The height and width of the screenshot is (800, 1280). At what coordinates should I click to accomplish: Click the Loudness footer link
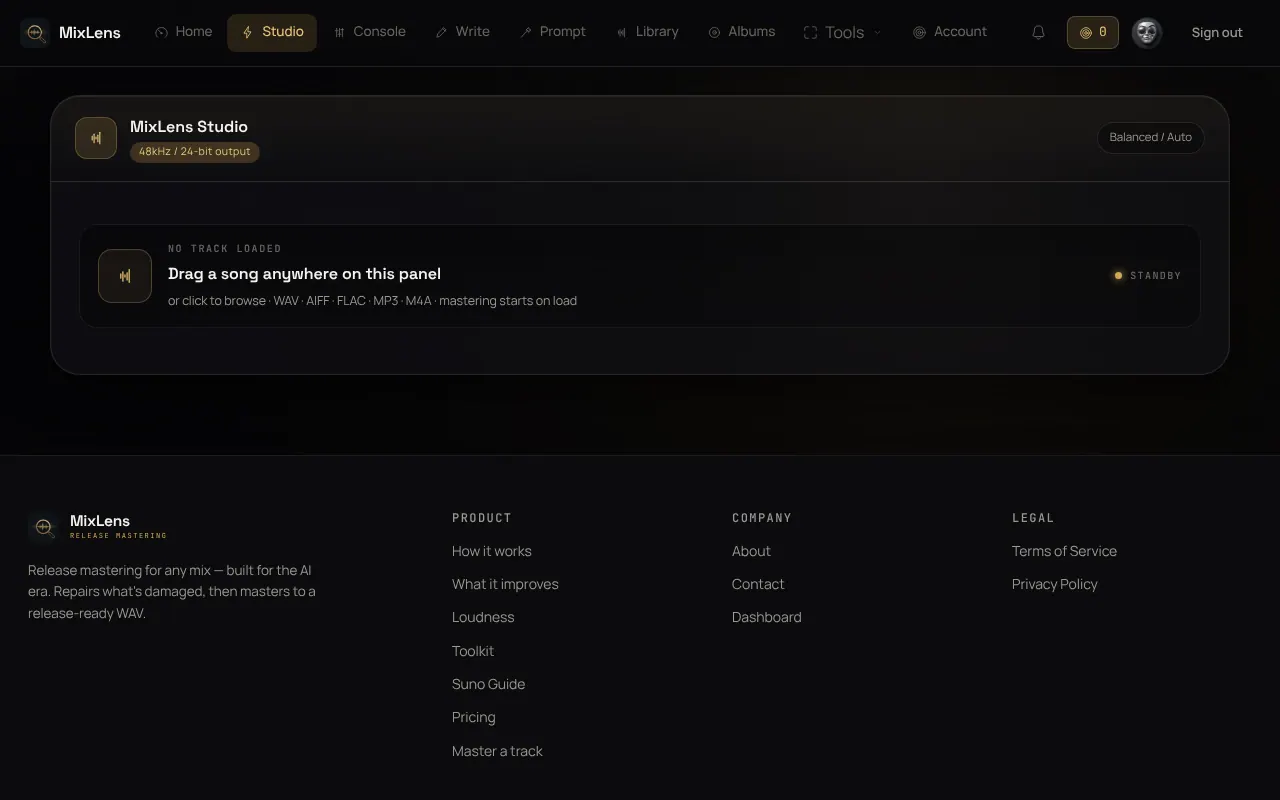[483, 617]
